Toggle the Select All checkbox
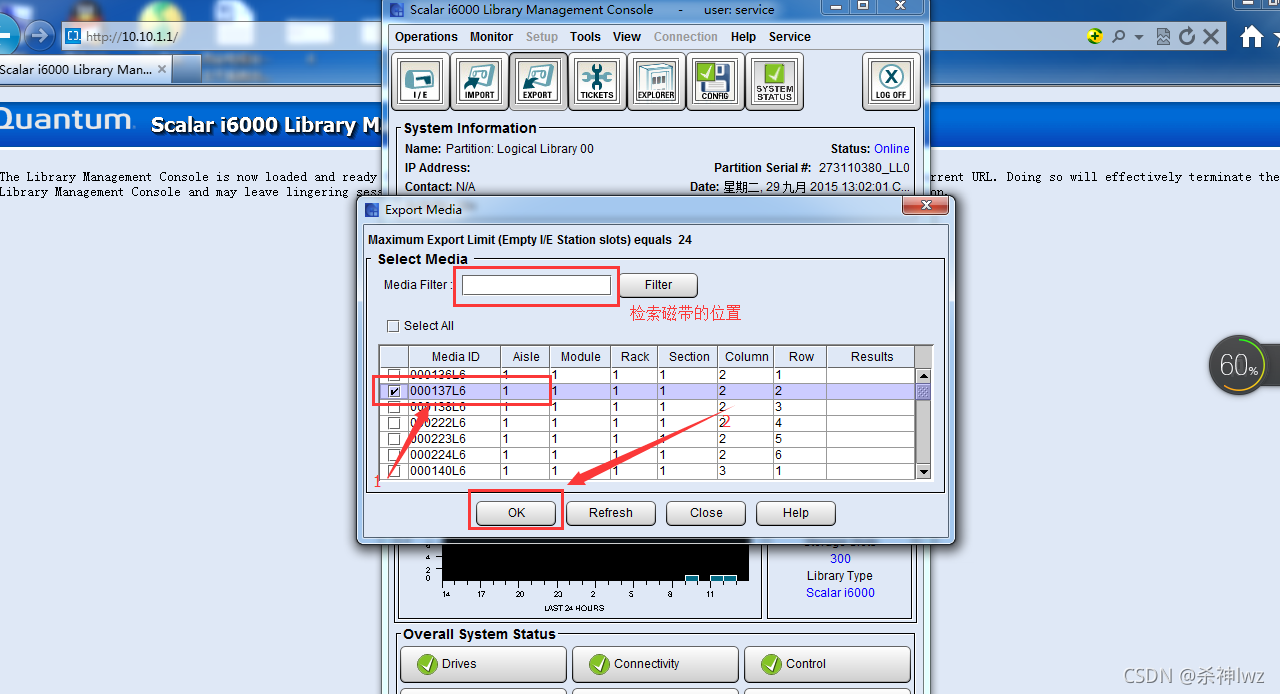Image resolution: width=1280 pixels, height=694 pixels. 393,326
